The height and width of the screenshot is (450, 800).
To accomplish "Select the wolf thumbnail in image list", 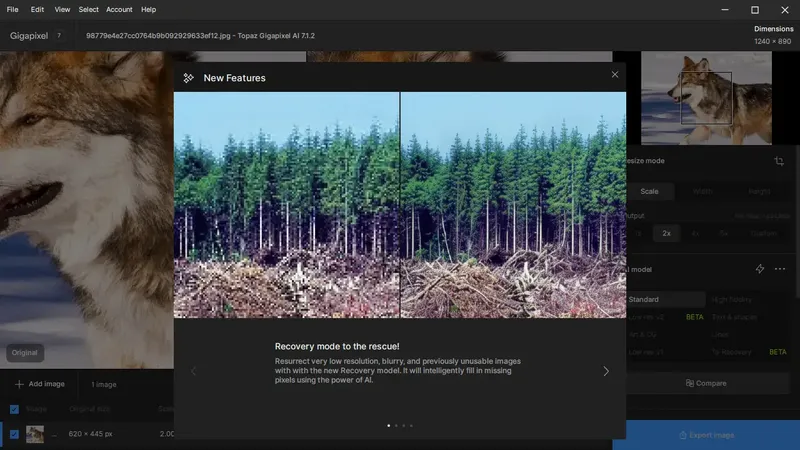I will 35,434.
